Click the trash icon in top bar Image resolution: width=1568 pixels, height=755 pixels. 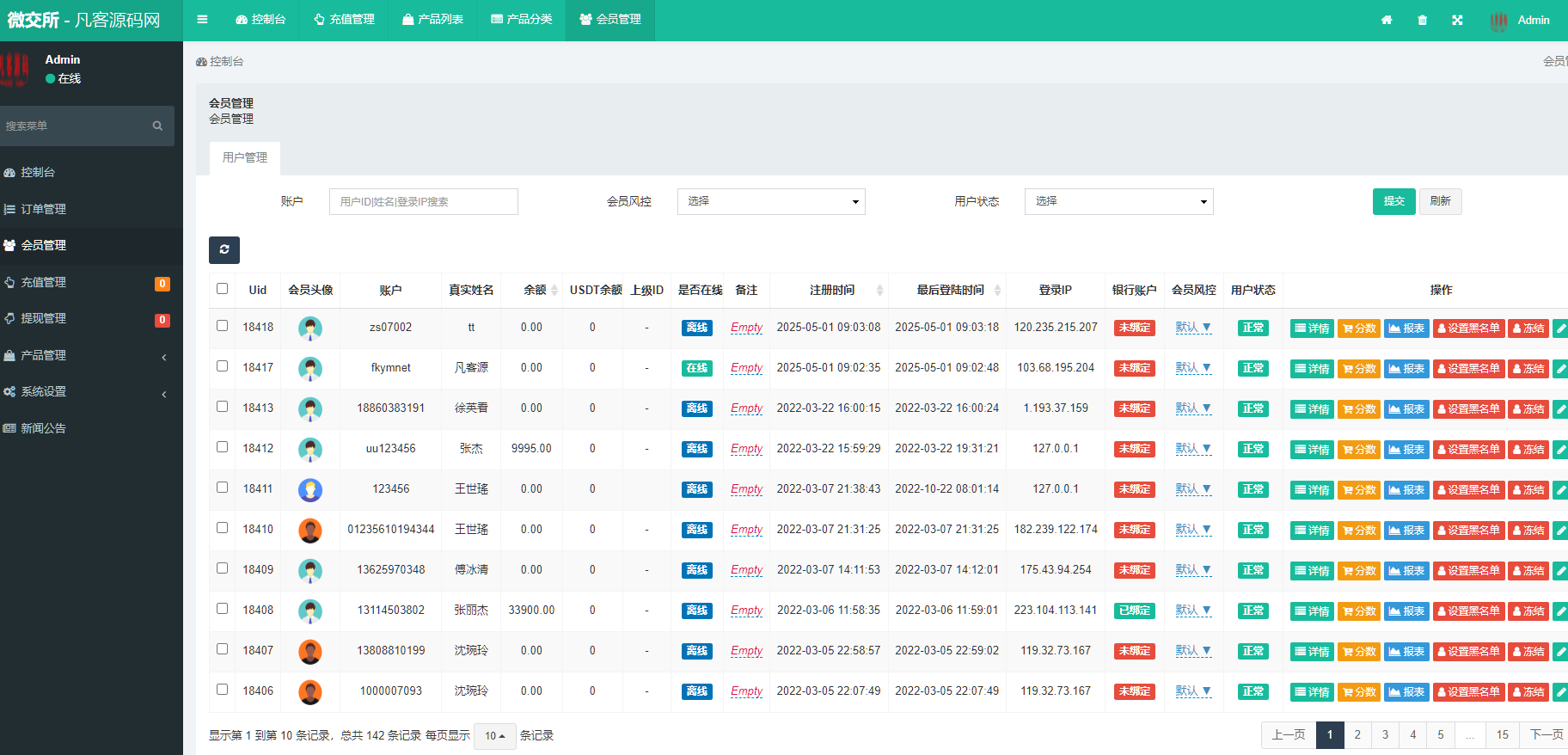pos(1422,21)
